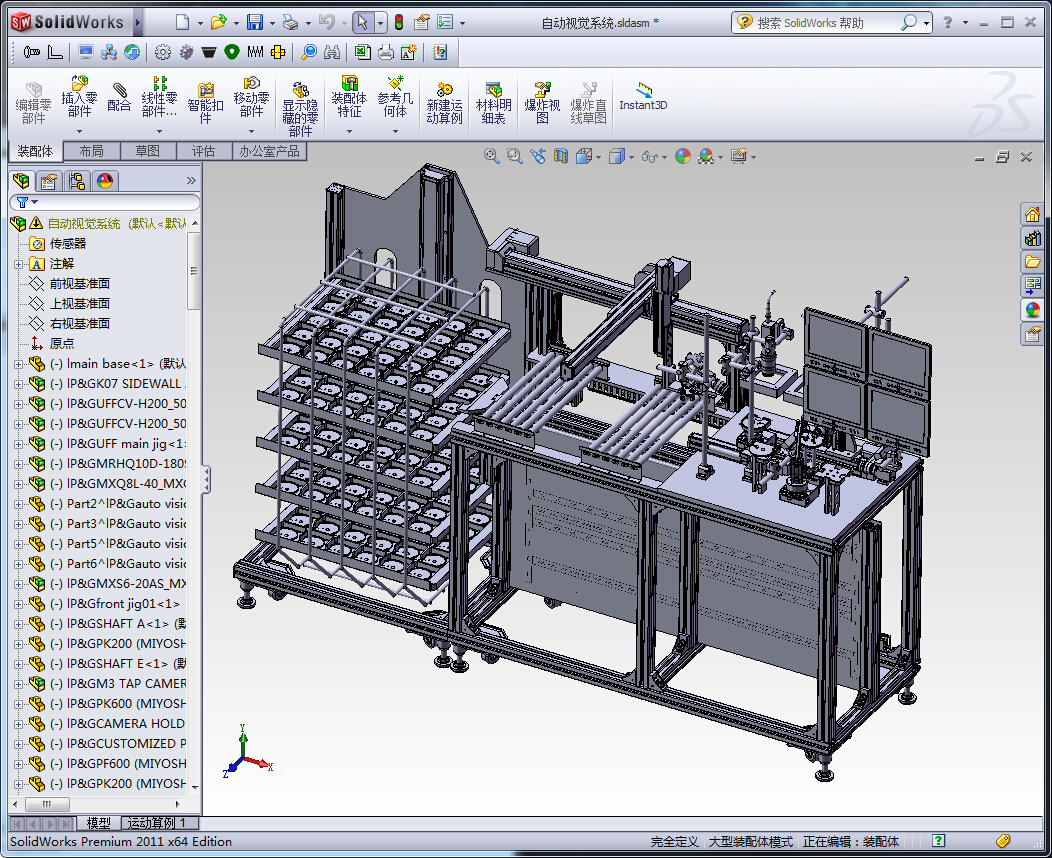
Task: Open the Display Style dropdown arrow
Action: [x=631, y=158]
